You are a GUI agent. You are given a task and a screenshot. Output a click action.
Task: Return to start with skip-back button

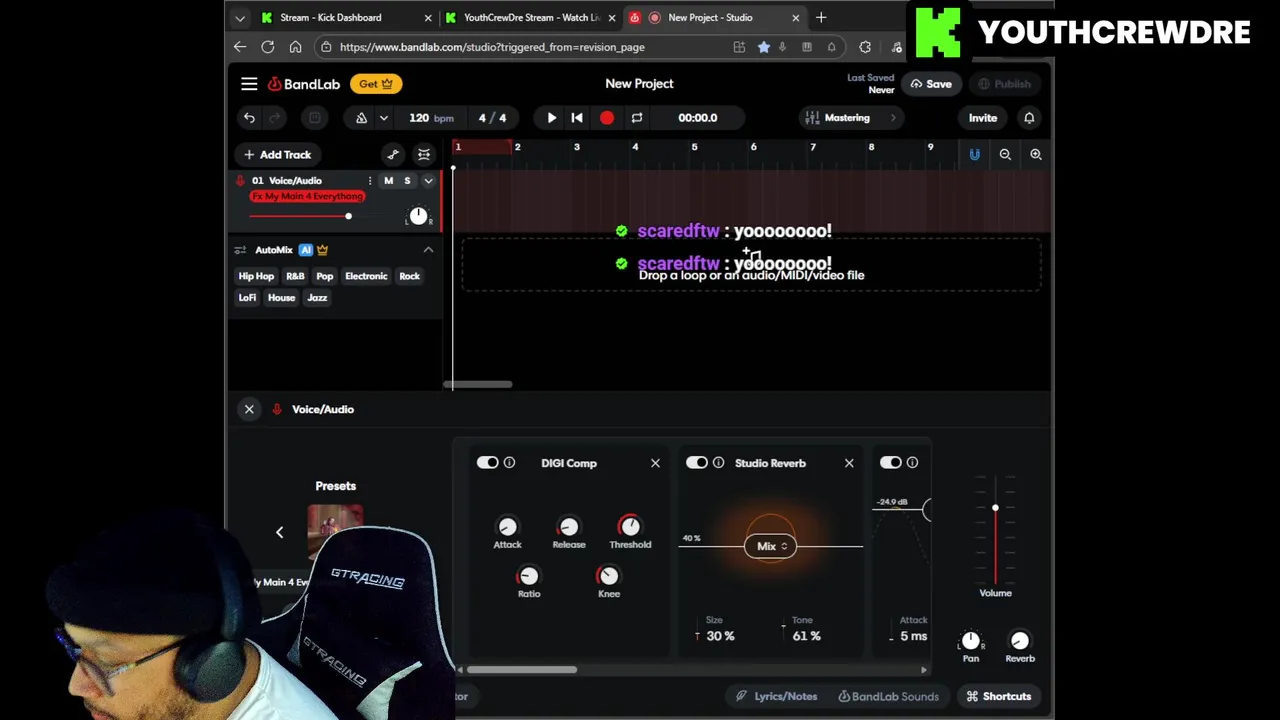[x=577, y=118]
